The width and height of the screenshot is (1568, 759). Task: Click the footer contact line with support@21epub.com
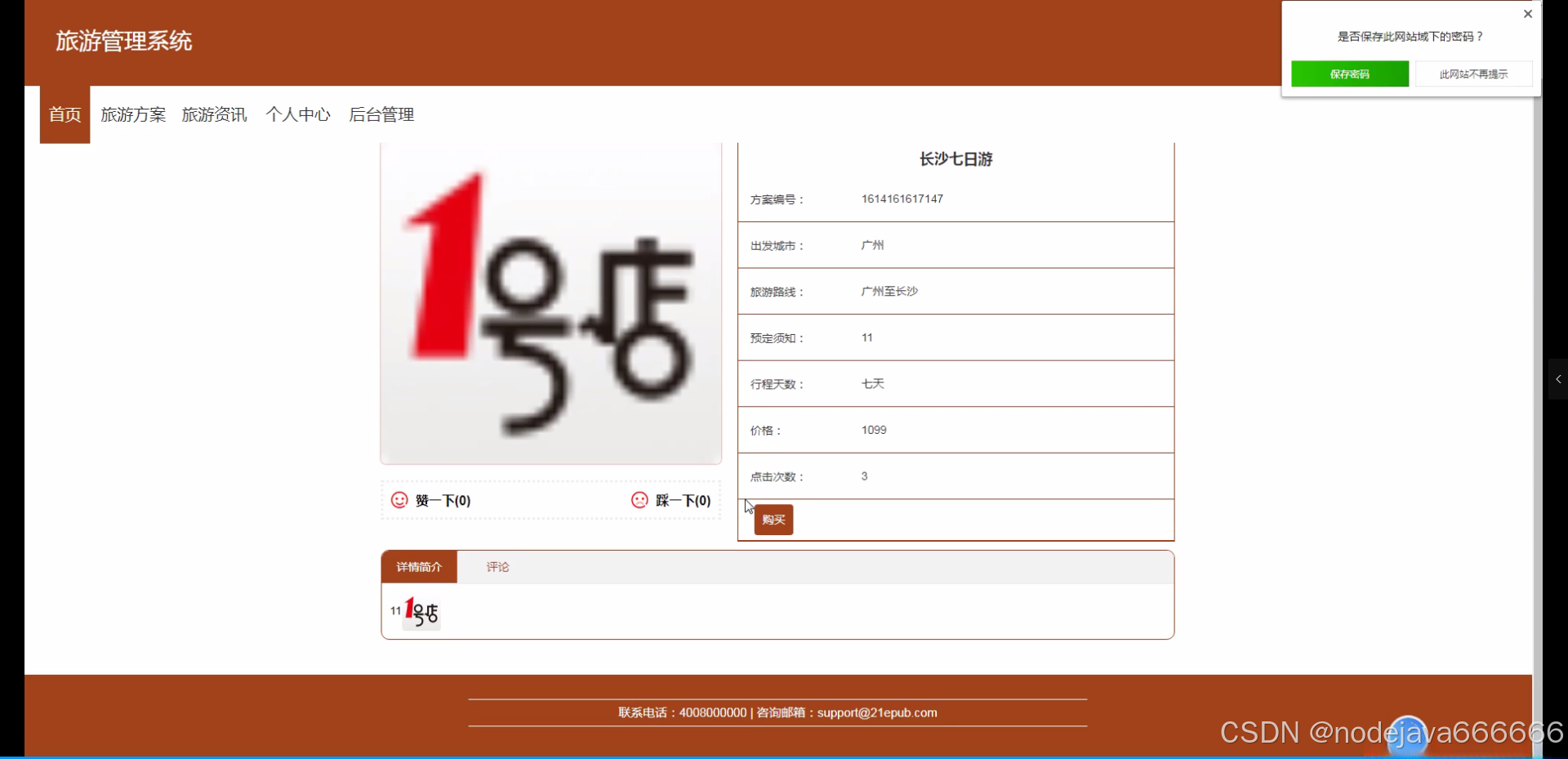[x=777, y=712]
